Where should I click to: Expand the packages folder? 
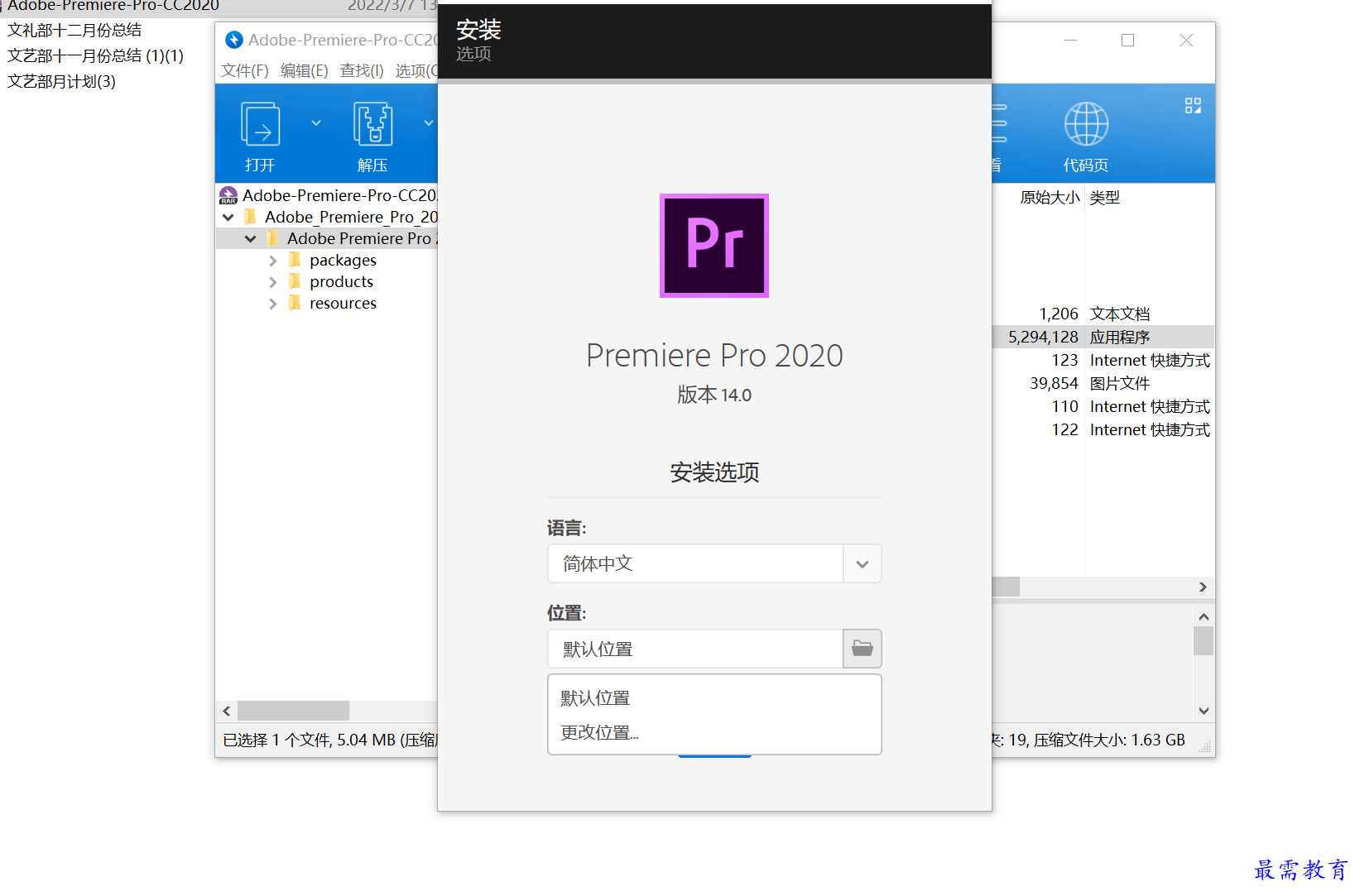(273, 261)
